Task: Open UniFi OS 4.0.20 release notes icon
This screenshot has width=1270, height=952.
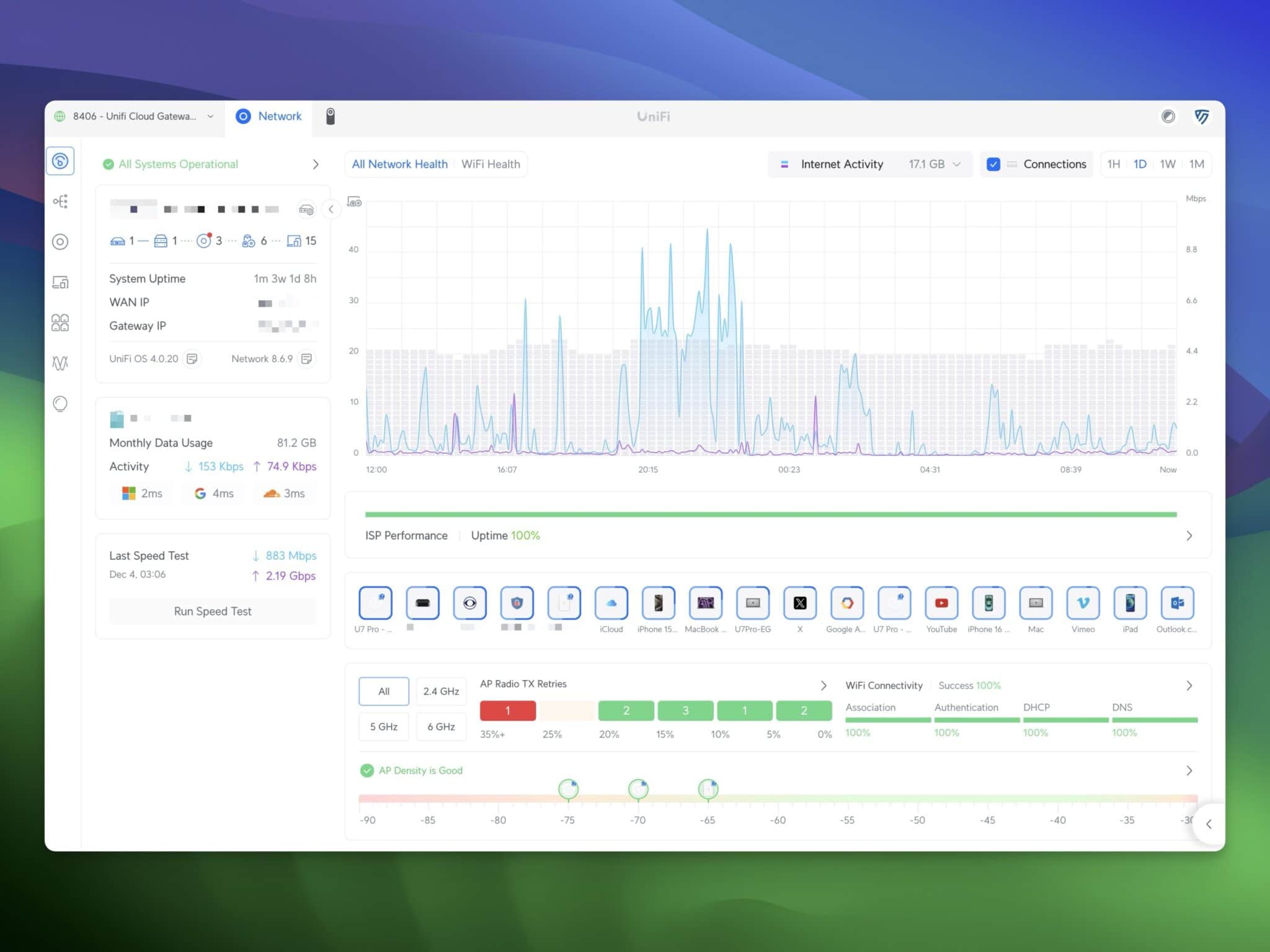Action: (x=193, y=358)
